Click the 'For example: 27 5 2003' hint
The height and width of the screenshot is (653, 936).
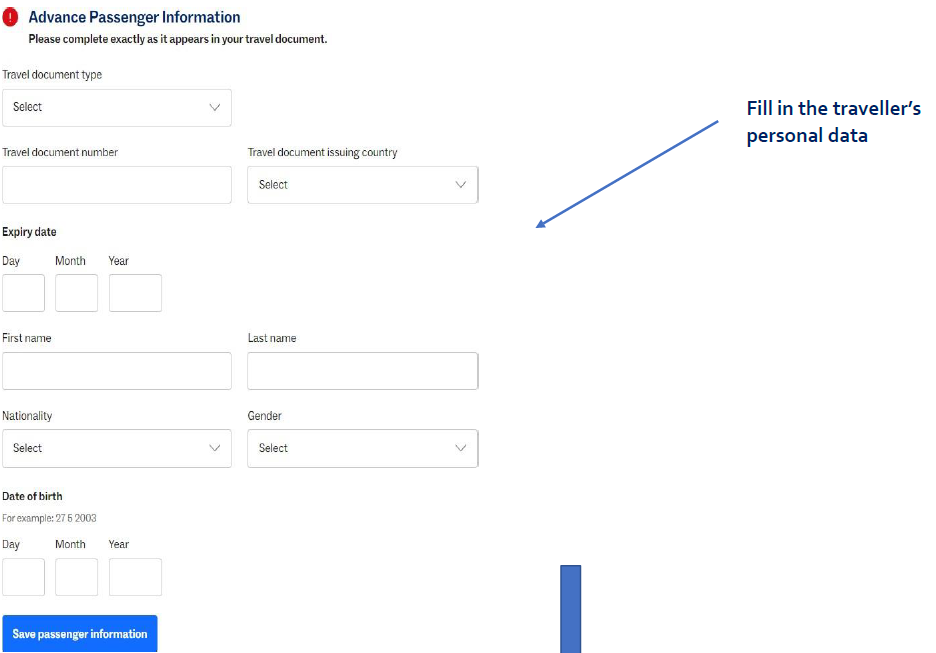[49, 518]
